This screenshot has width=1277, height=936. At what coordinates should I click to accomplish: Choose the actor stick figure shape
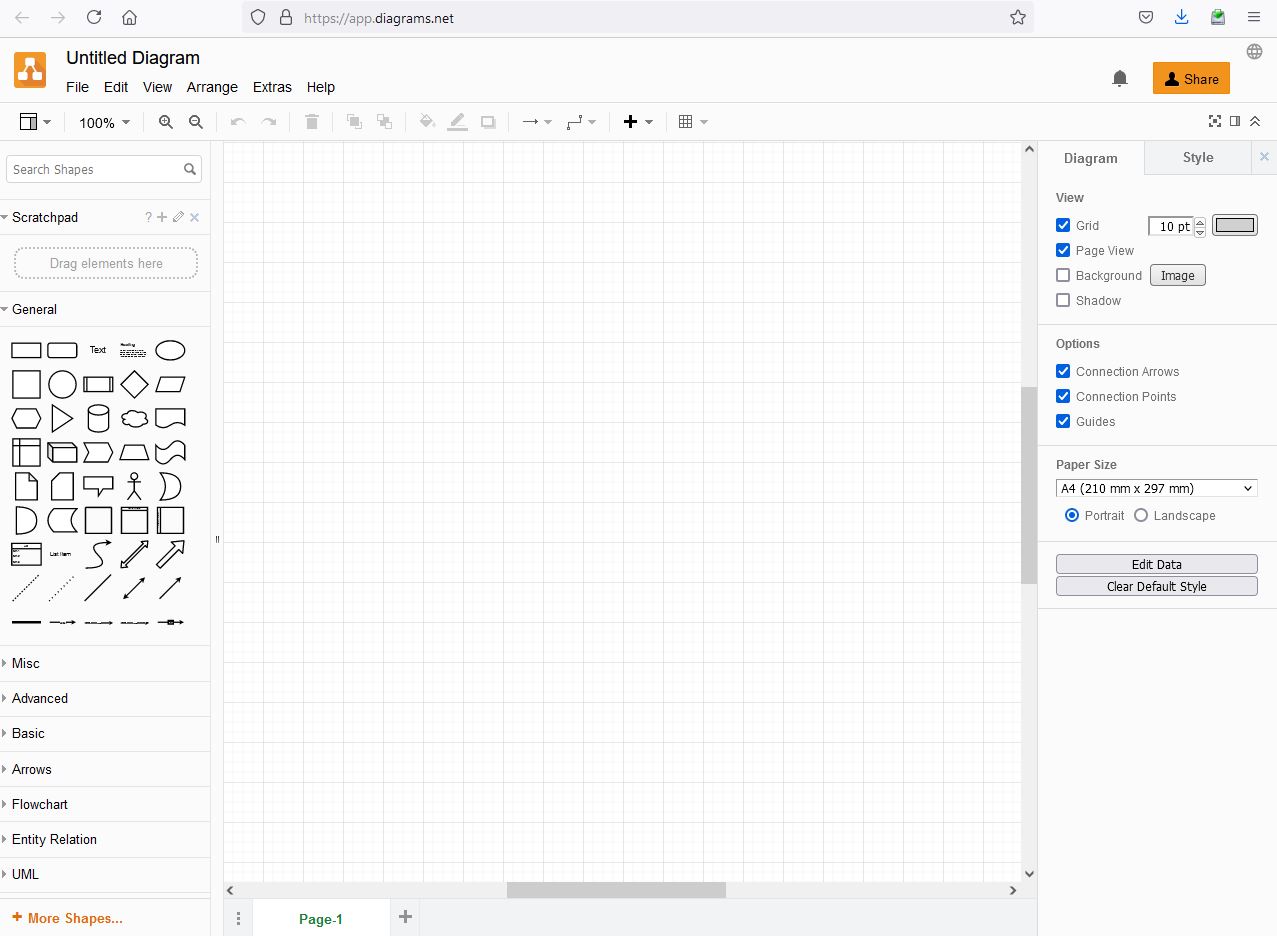tap(134, 487)
